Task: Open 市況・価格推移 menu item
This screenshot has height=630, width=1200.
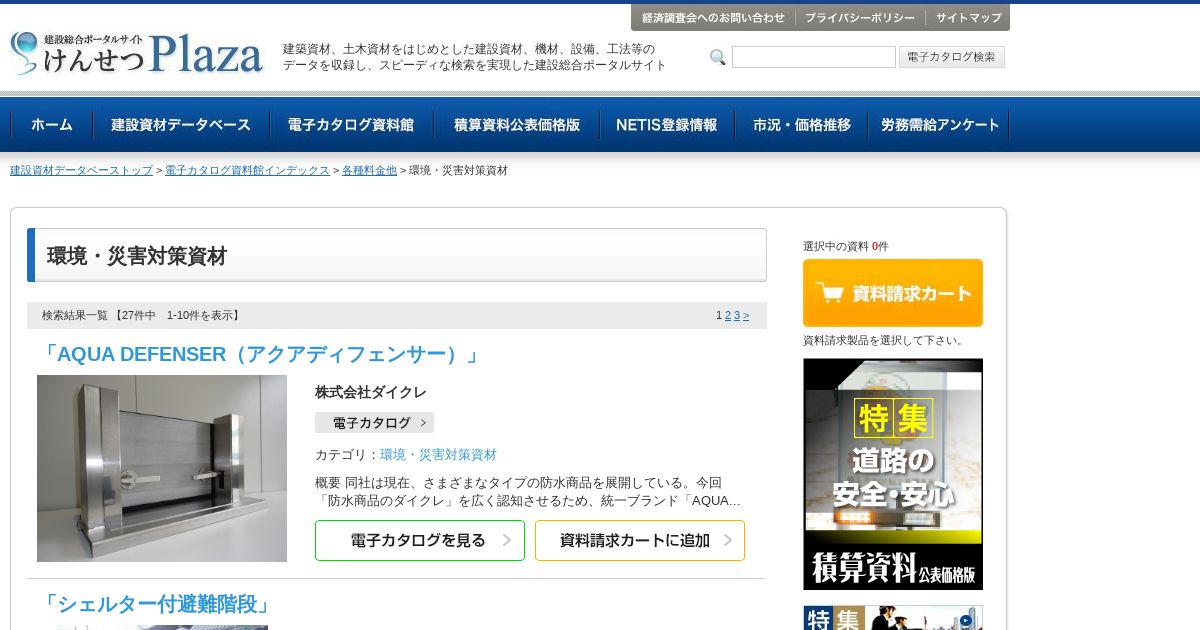Action: (802, 125)
